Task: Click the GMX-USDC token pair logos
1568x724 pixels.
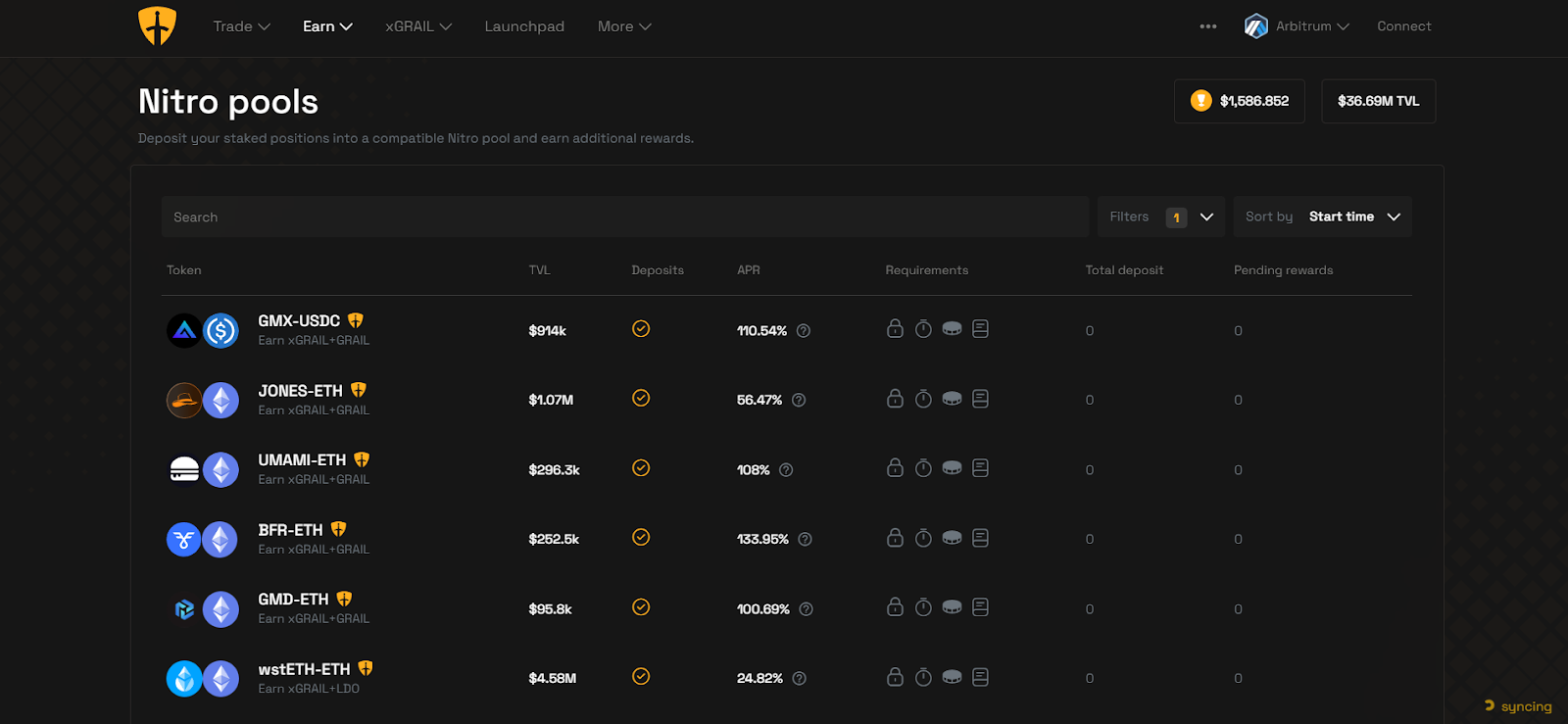Action: tap(203, 331)
